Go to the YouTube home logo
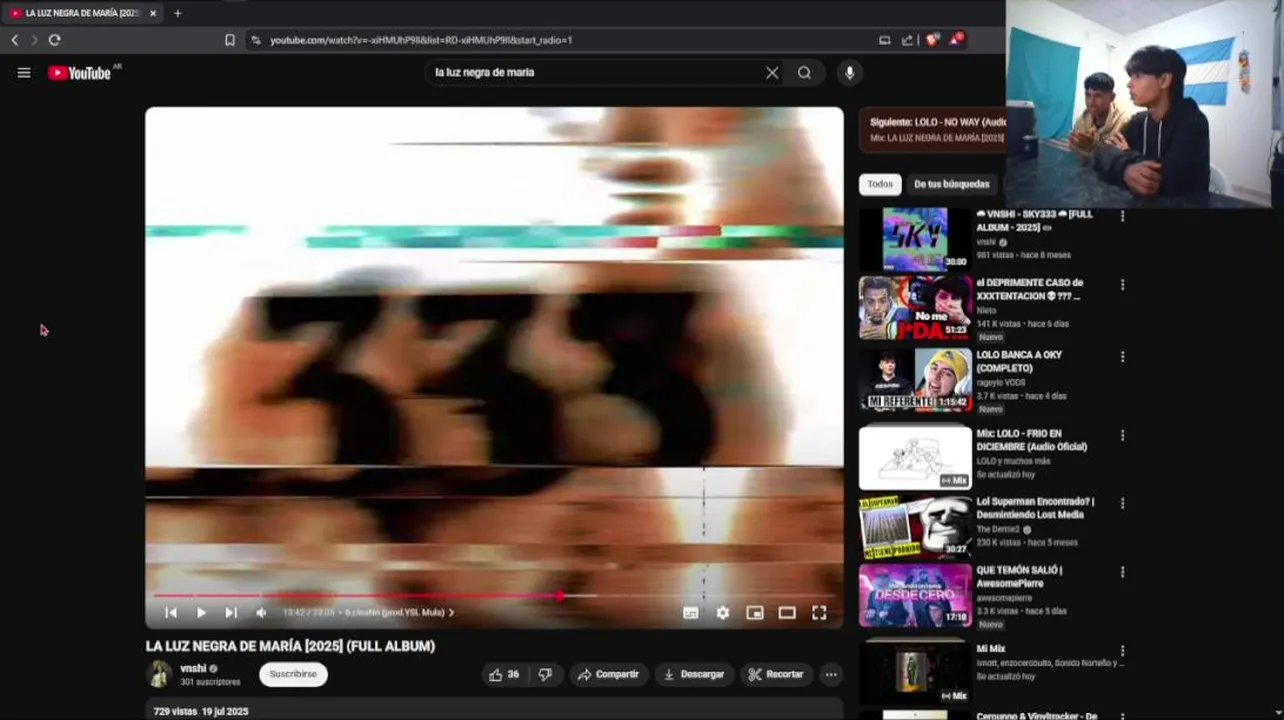The image size is (1284, 720). [x=79, y=73]
